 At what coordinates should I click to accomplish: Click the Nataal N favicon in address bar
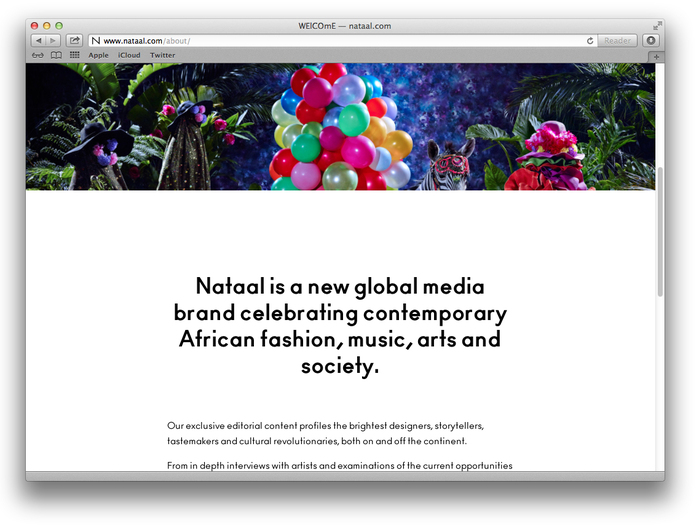click(95, 41)
